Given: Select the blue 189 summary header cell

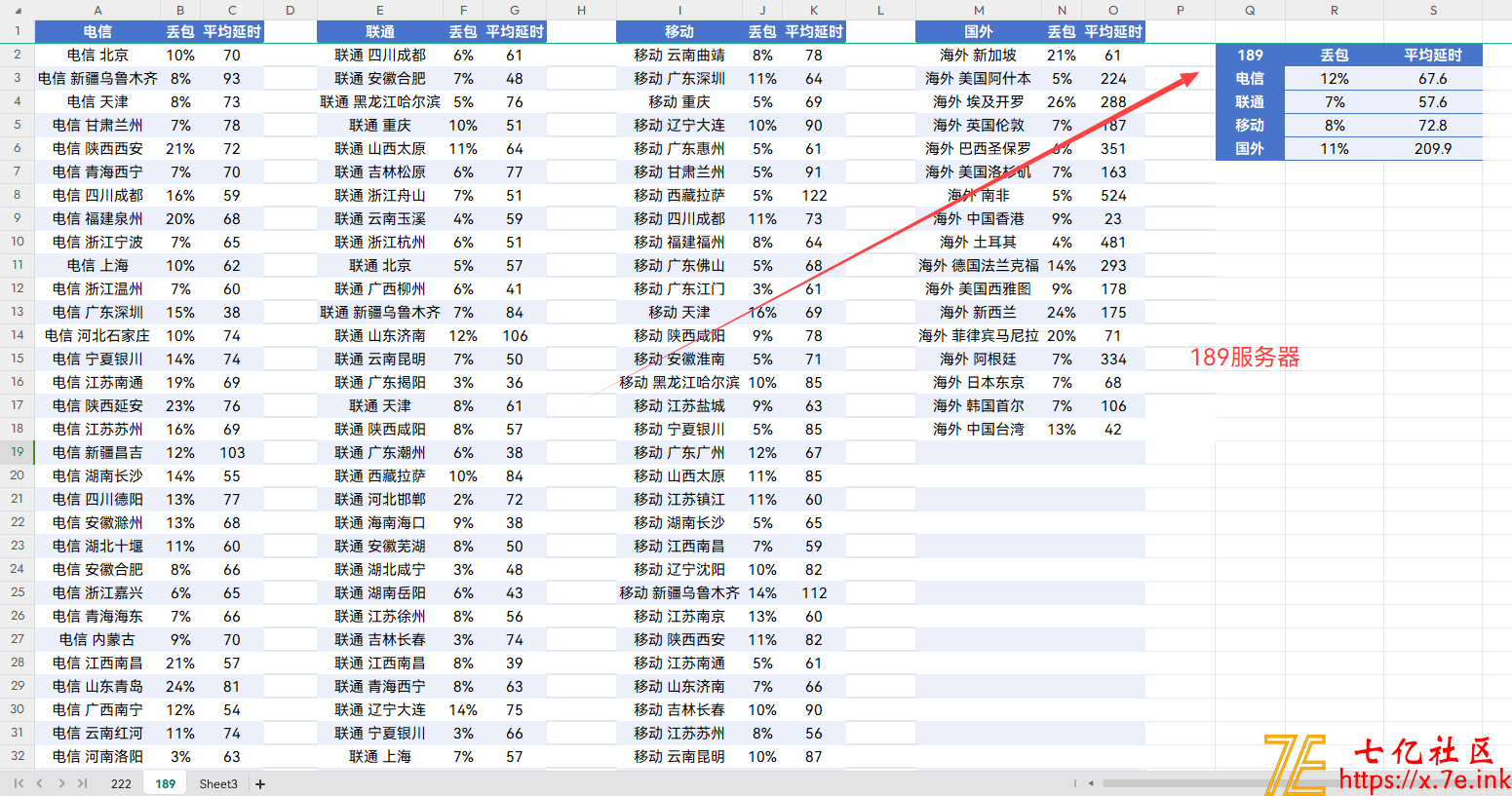Looking at the screenshot, I should coord(1250,55).
